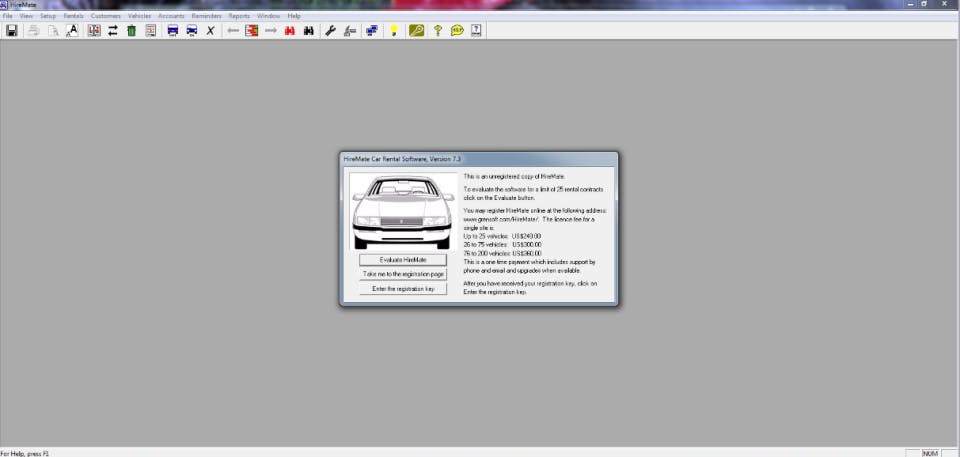The image size is (960, 457).
Task: Click the '26 to 75 vehicles' price line
Action: pyautogui.click(x=502, y=244)
